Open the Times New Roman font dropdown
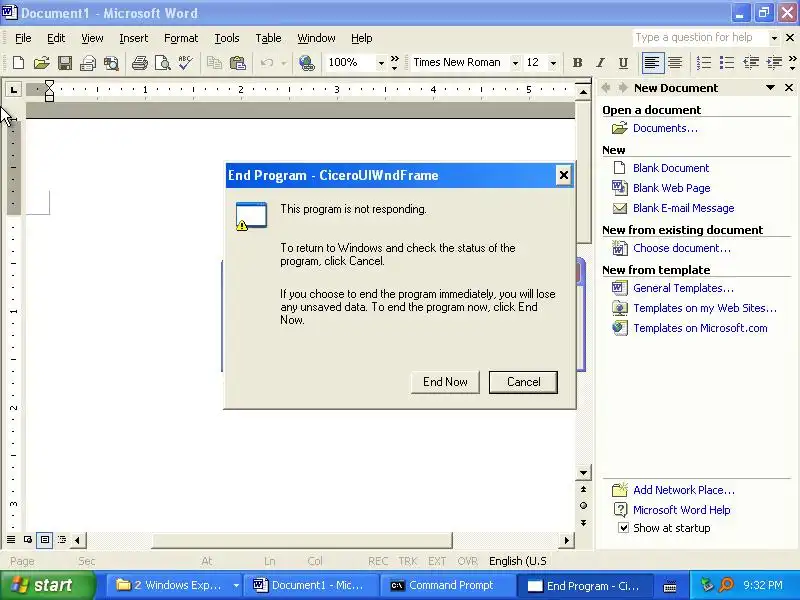The width and height of the screenshot is (800, 600). coord(515,63)
